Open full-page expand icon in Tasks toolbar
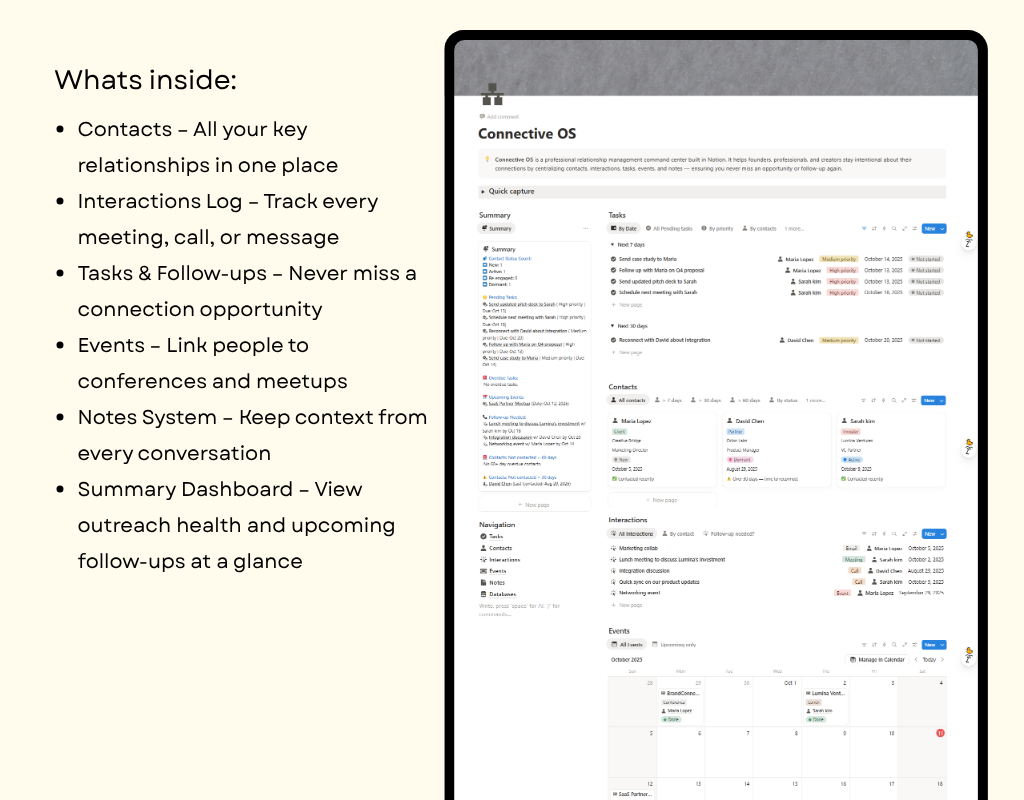The image size is (1024, 800). tap(904, 229)
